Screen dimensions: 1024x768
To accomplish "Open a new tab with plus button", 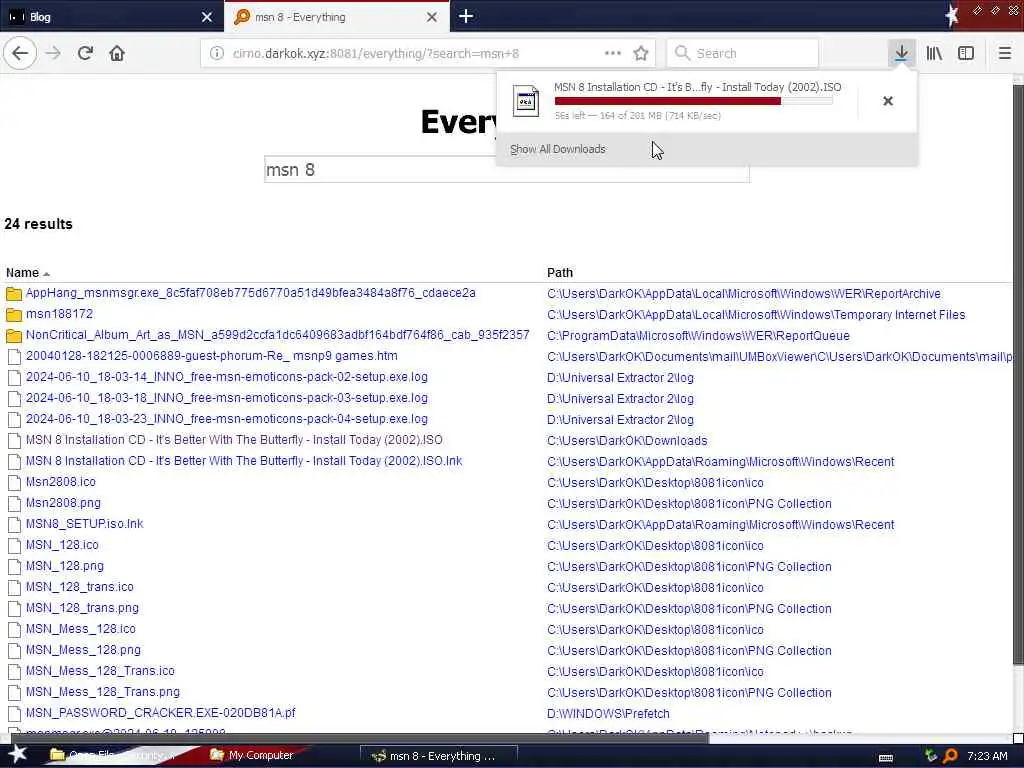I will (466, 16).
